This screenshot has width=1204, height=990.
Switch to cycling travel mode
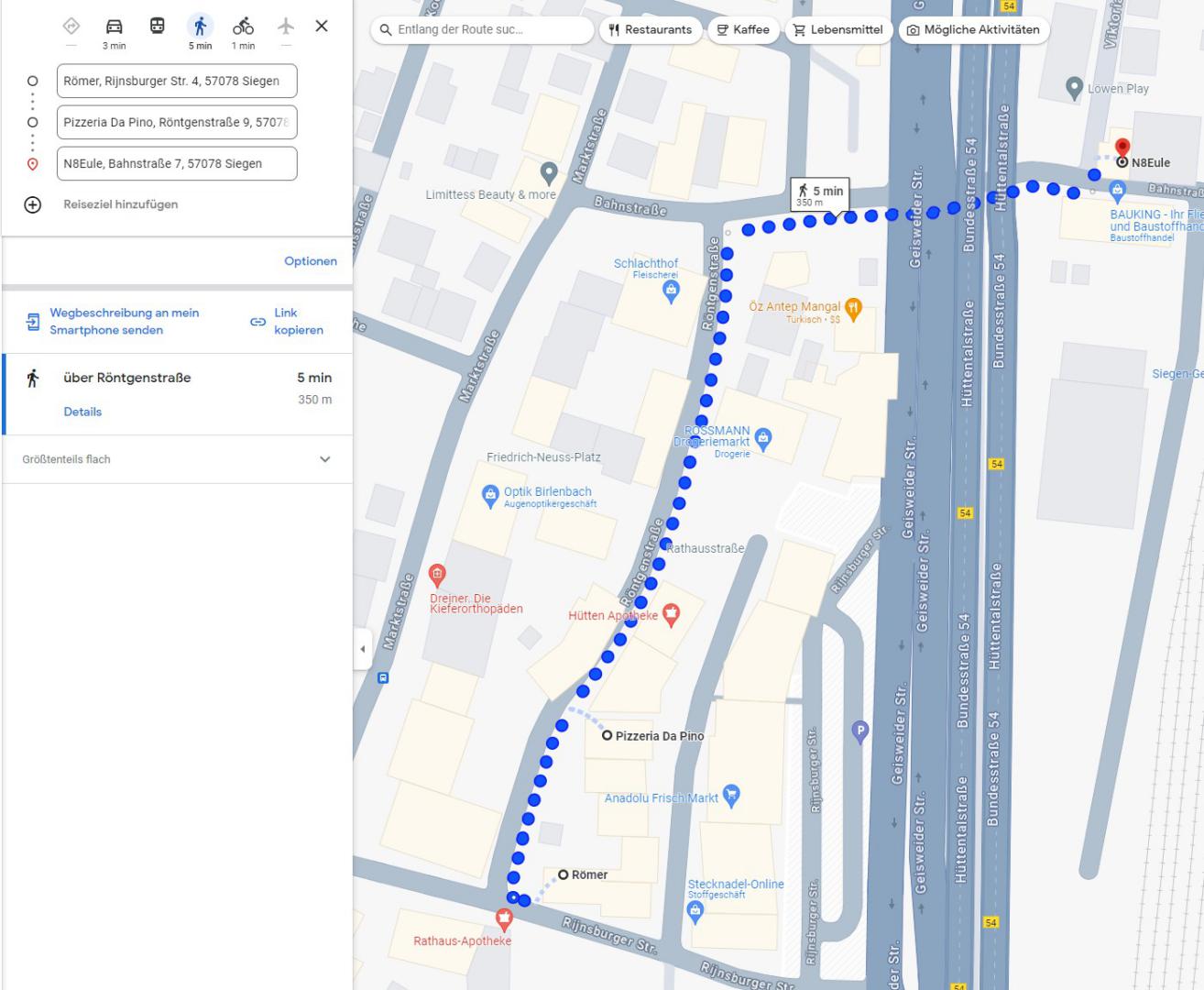coord(243,26)
